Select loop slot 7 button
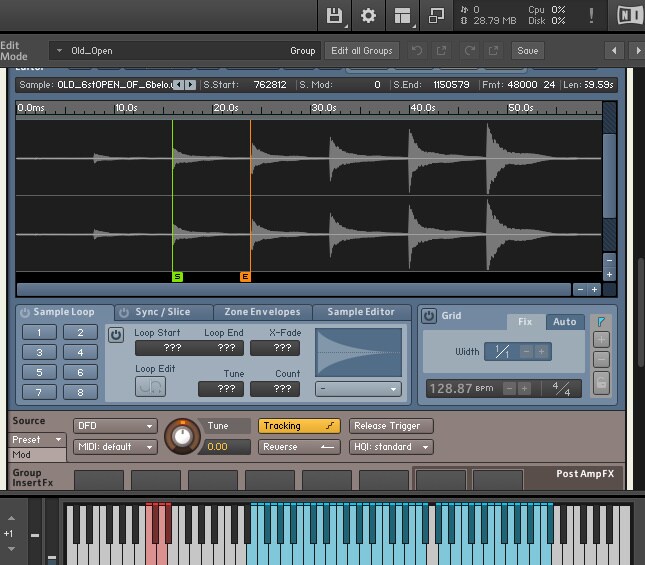Viewport: 645px width, 565px height. pyautogui.click(x=39, y=392)
